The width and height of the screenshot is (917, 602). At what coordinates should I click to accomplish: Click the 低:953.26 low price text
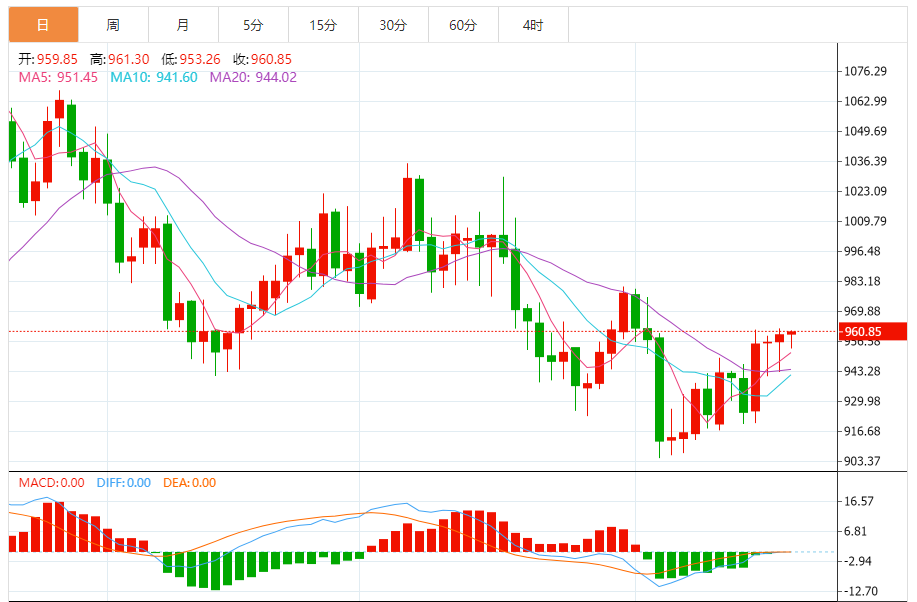click(x=191, y=59)
